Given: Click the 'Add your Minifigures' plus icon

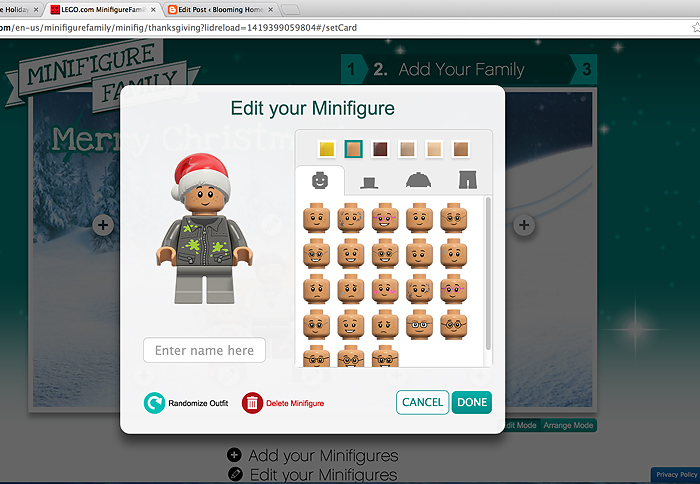Looking at the screenshot, I should 234,455.
